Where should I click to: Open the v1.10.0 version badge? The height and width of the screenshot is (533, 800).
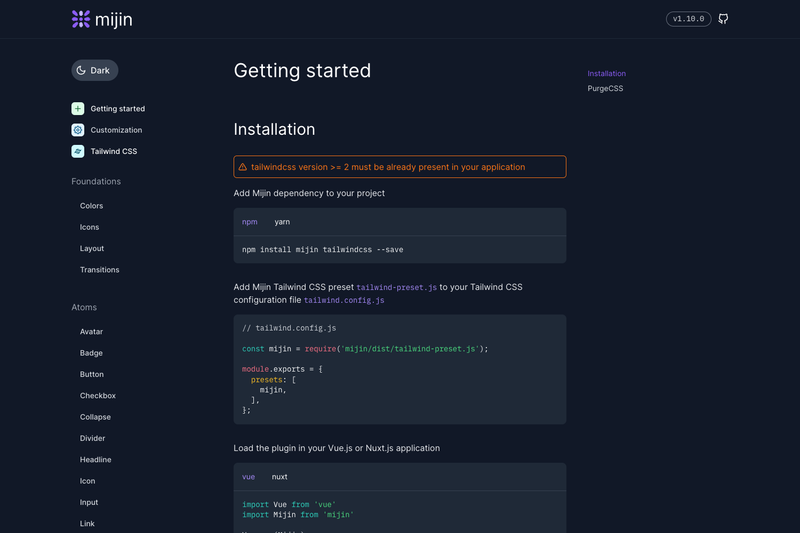[x=688, y=19]
